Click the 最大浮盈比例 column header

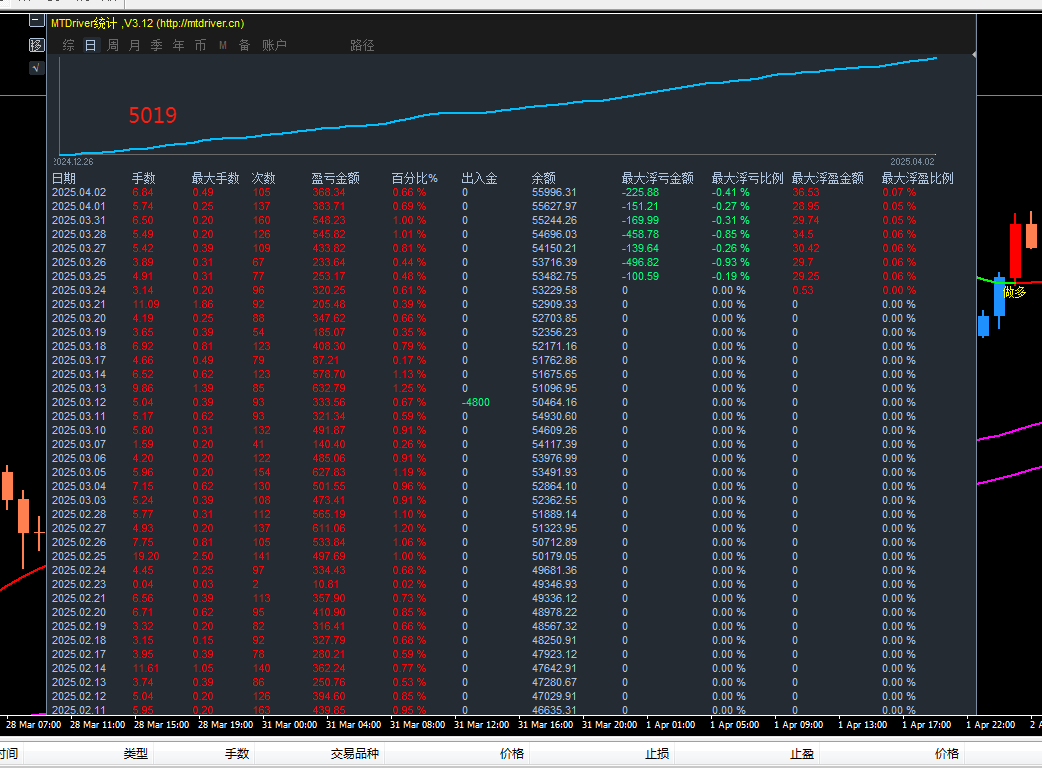pos(917,178)
